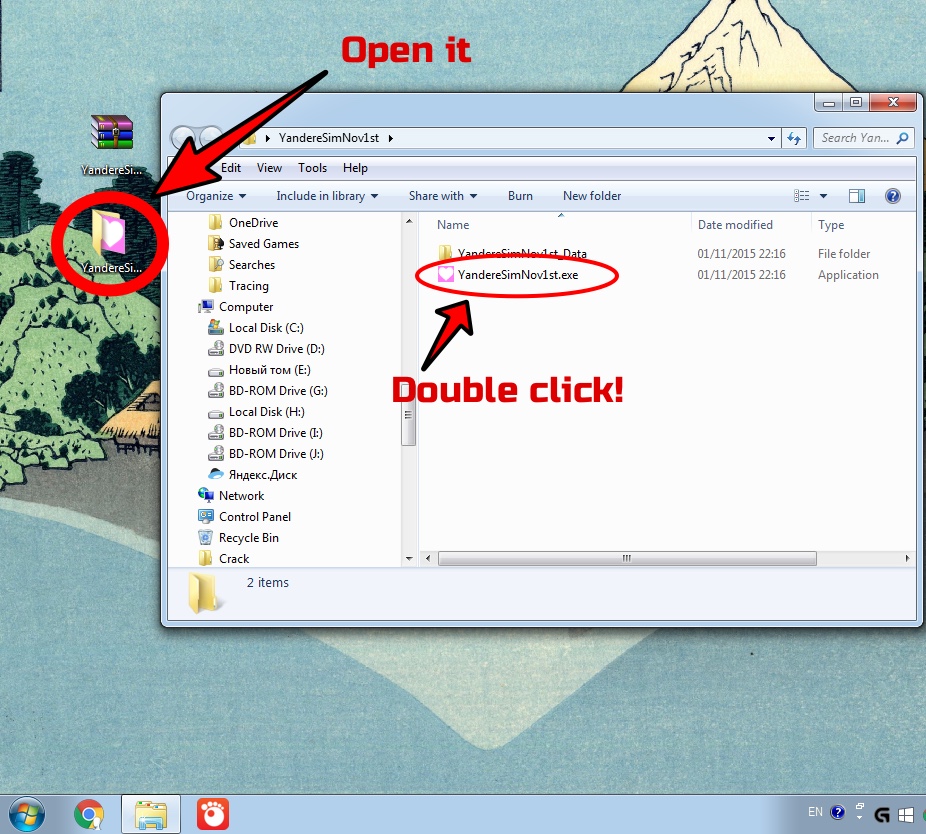Click the navigation pane scroll down arrow
The width and height of the screenshot is (926, 834).
409,558
